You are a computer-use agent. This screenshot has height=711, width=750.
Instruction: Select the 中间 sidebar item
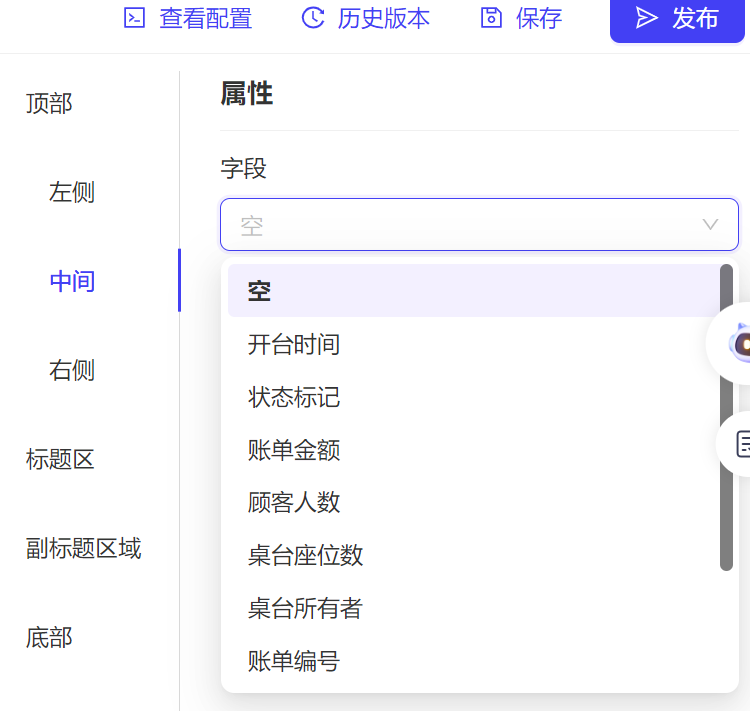click(72, 280)
